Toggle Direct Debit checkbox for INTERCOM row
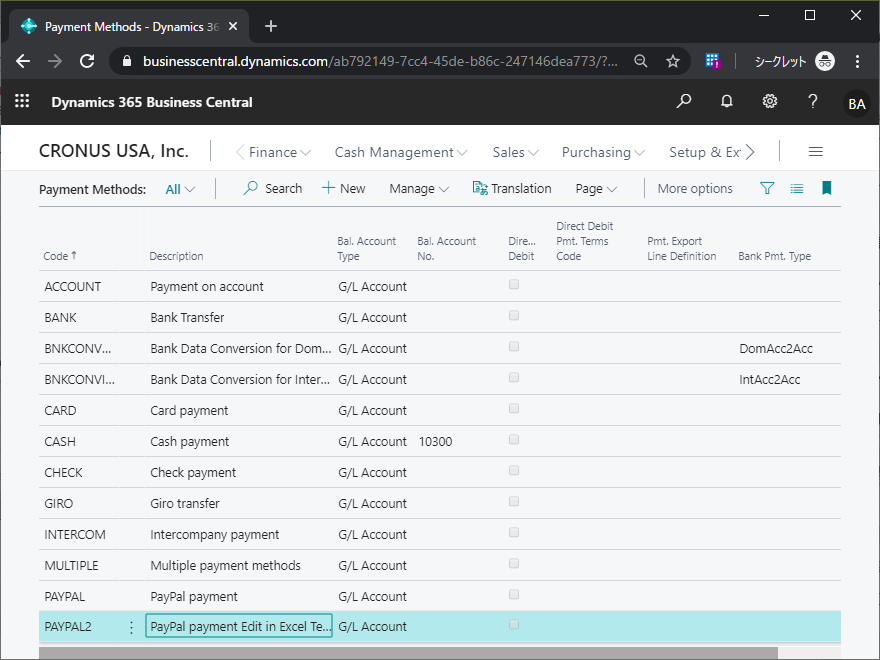The width and height of the screenshot is (880, 660). [x=514, y=533]
